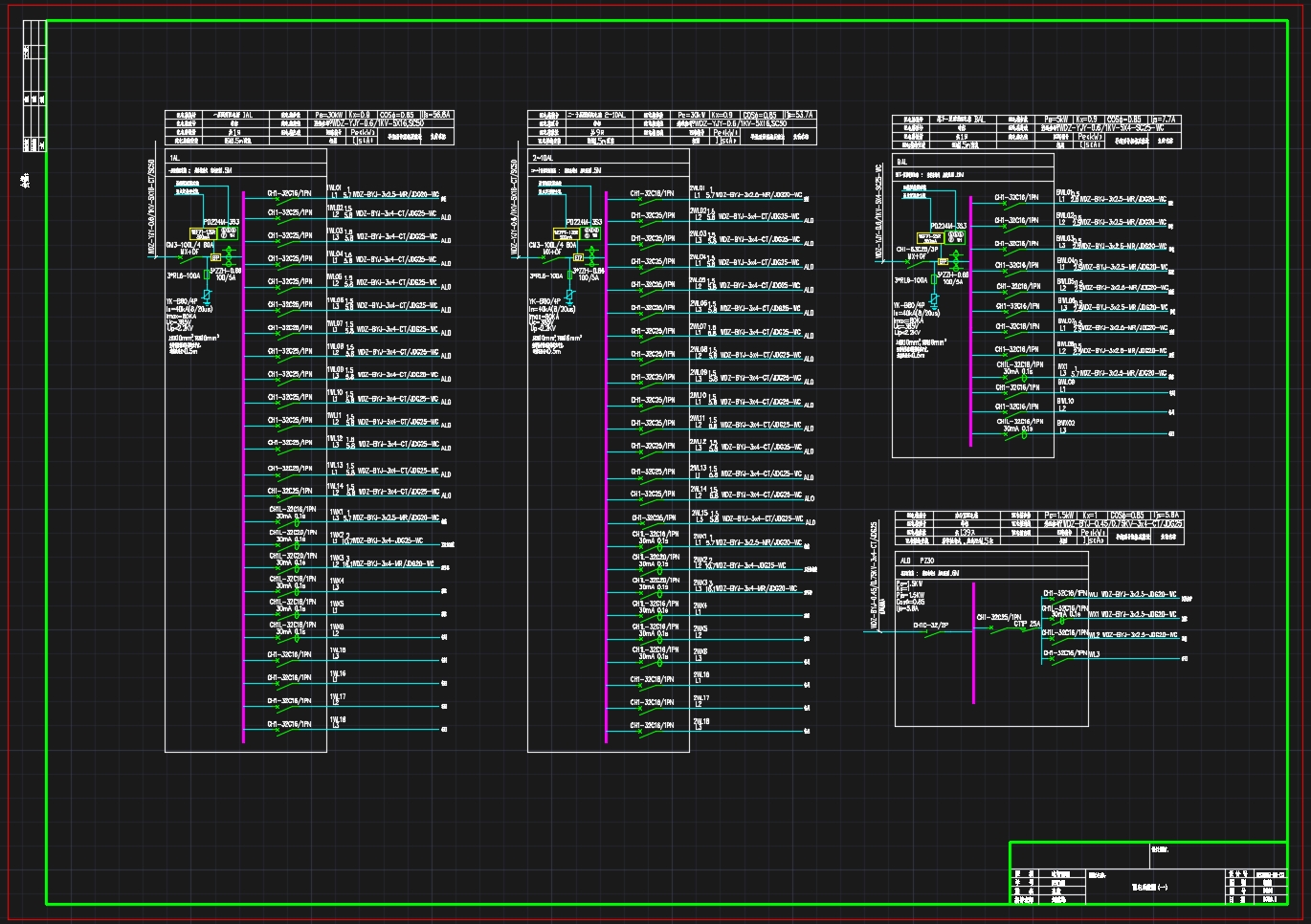Click the BWL01 circuit label in panel BAL

click(x=1066, y=193)
